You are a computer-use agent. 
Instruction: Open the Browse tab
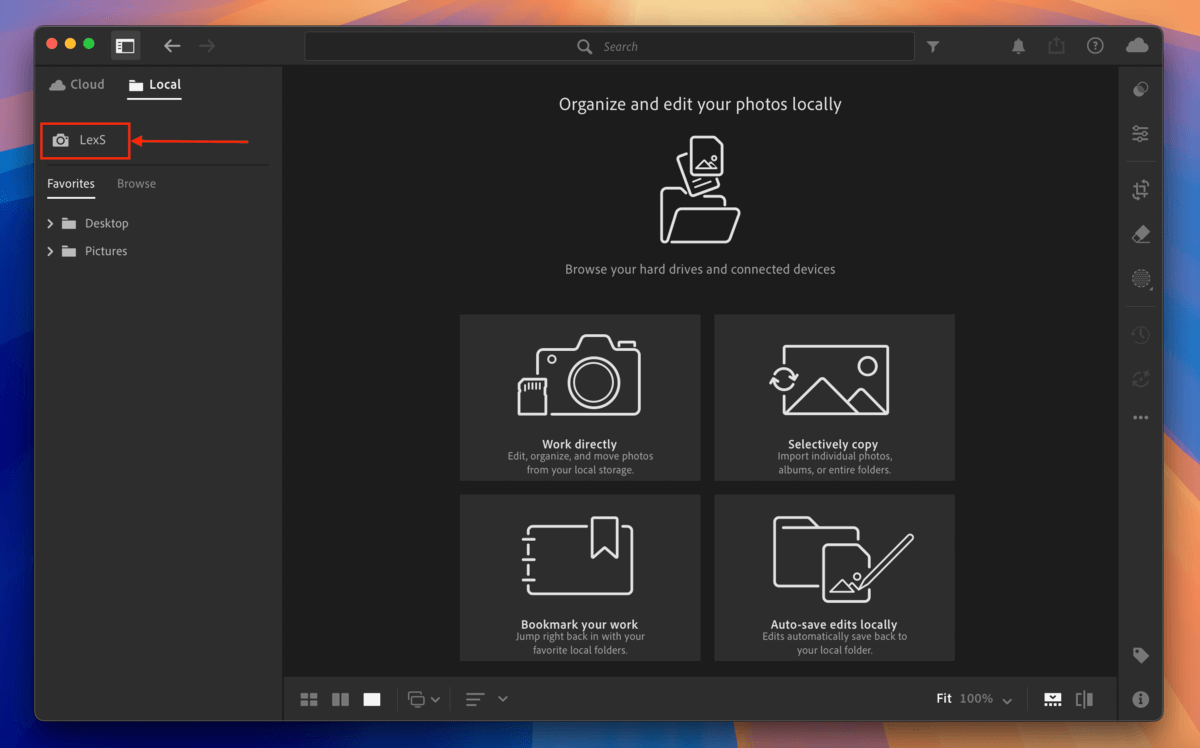(136, 184)
